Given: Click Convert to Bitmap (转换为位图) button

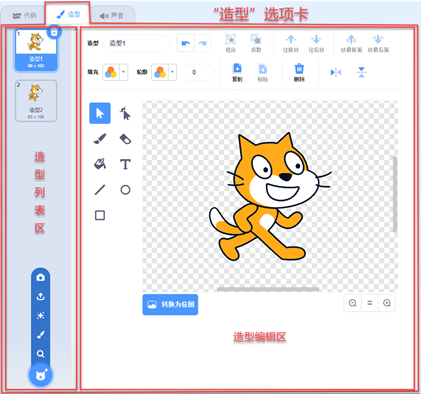Looking at the screenshot, I should coord(170,304).
